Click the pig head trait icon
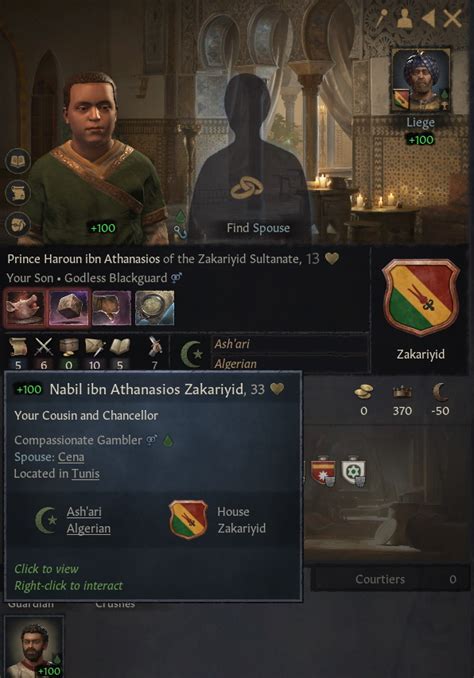 (24, 307)
